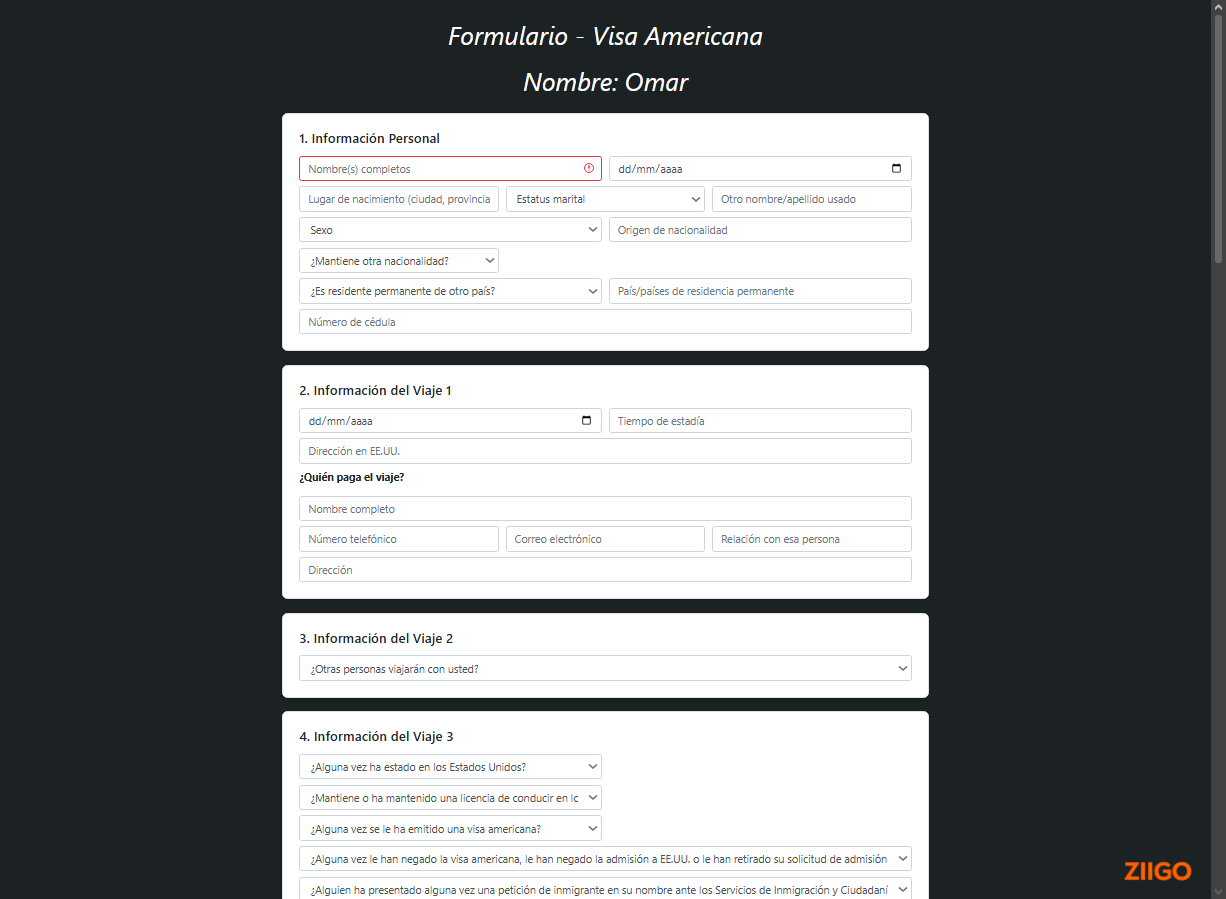Click the ZIIGO logo
This screenshot has width=1226, height=899.
point(1157,871)
